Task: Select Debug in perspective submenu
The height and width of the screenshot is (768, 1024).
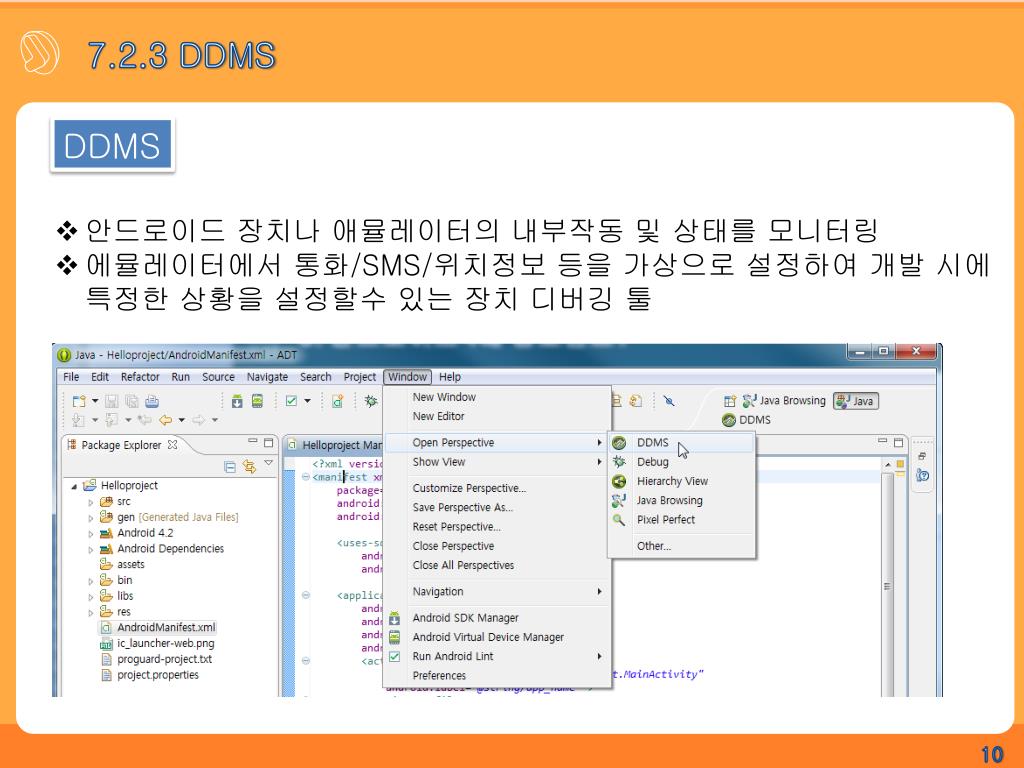Action: point(681,462)
